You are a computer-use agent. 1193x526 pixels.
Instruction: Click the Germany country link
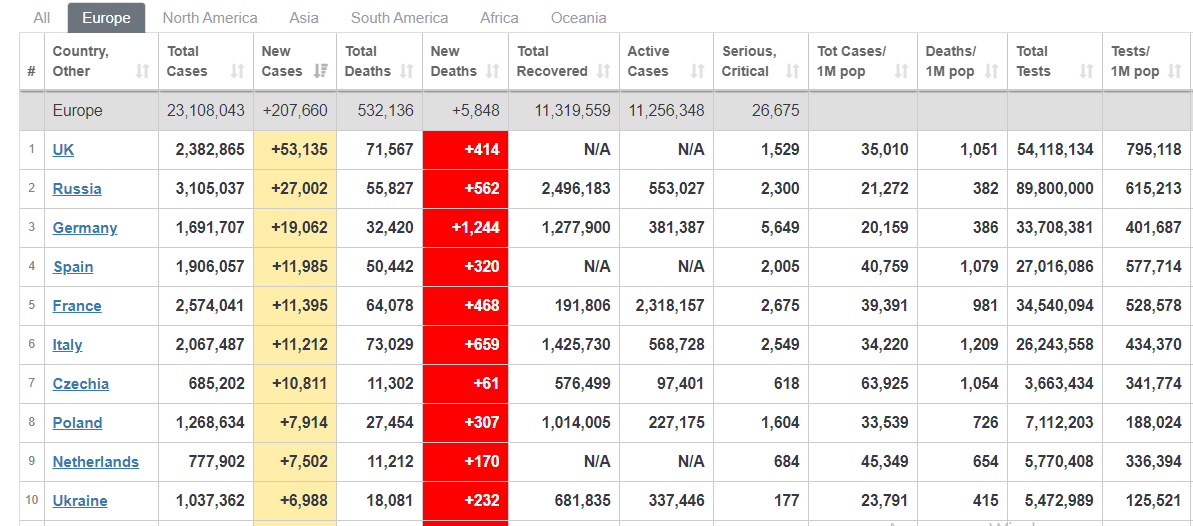85,228
